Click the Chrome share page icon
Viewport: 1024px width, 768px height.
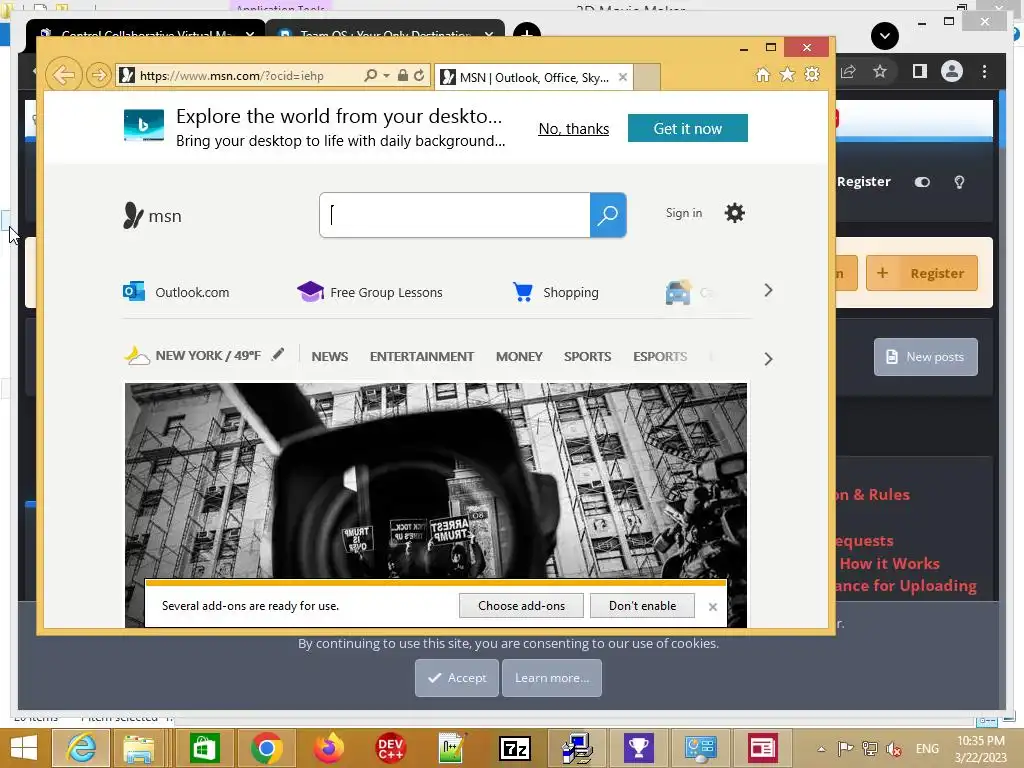click(848, 71)
